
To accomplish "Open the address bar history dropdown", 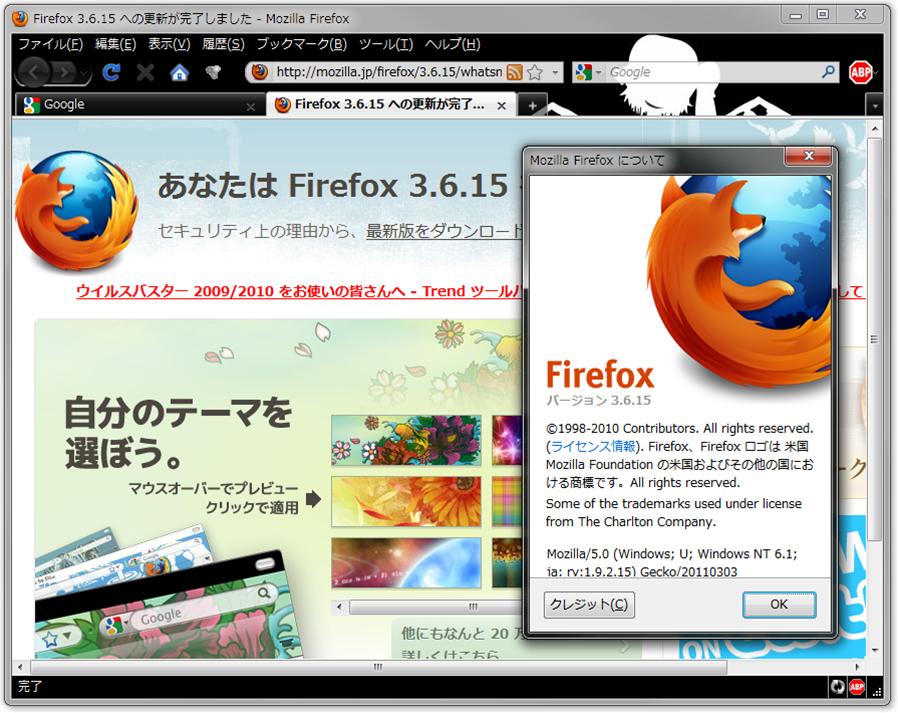I will point(555,73).
